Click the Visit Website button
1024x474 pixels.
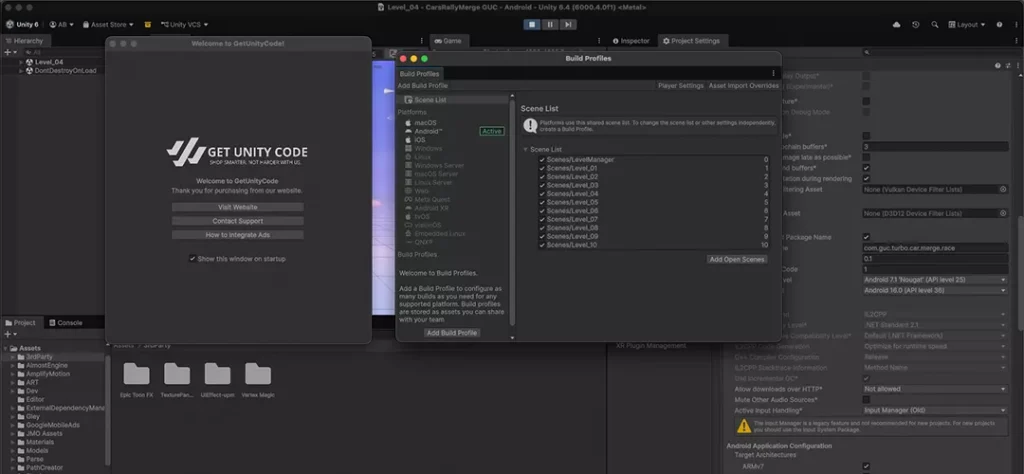(x=237, y=207)
